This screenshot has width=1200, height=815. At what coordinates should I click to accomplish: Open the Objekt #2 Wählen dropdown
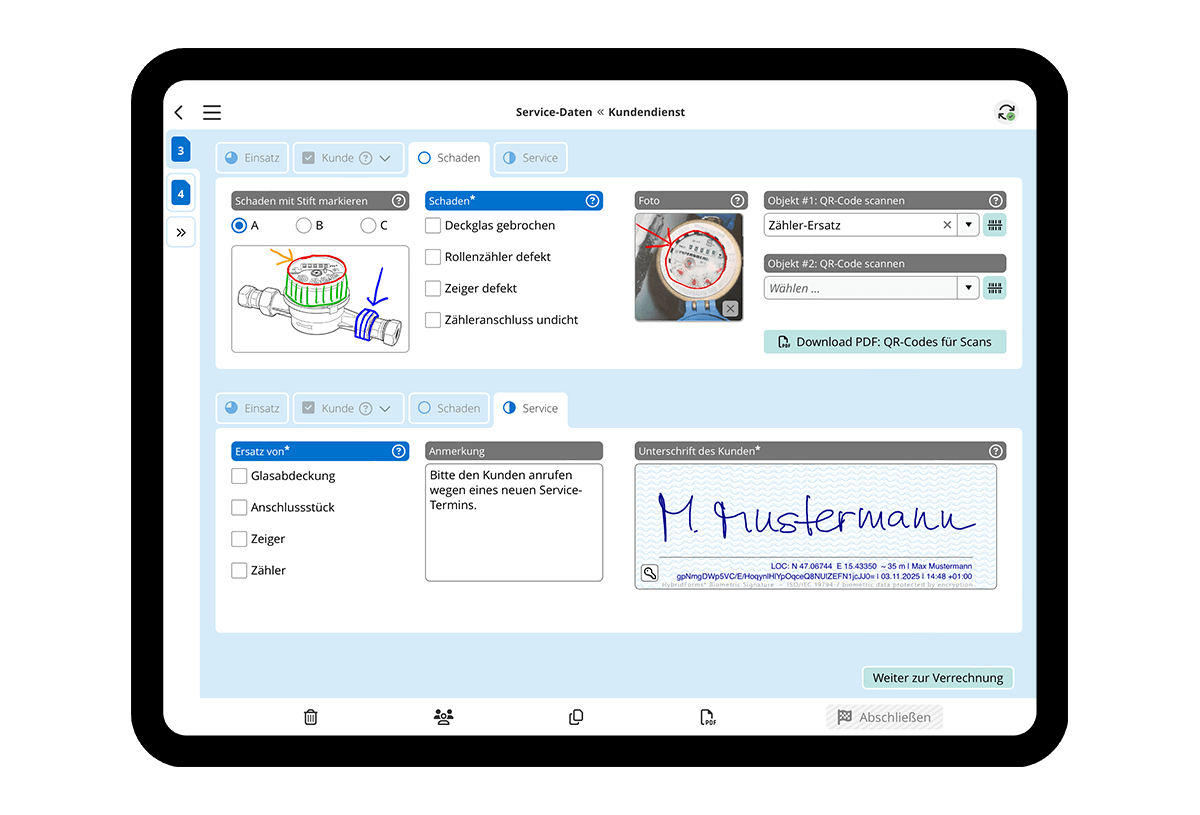(x=968, y=287)
